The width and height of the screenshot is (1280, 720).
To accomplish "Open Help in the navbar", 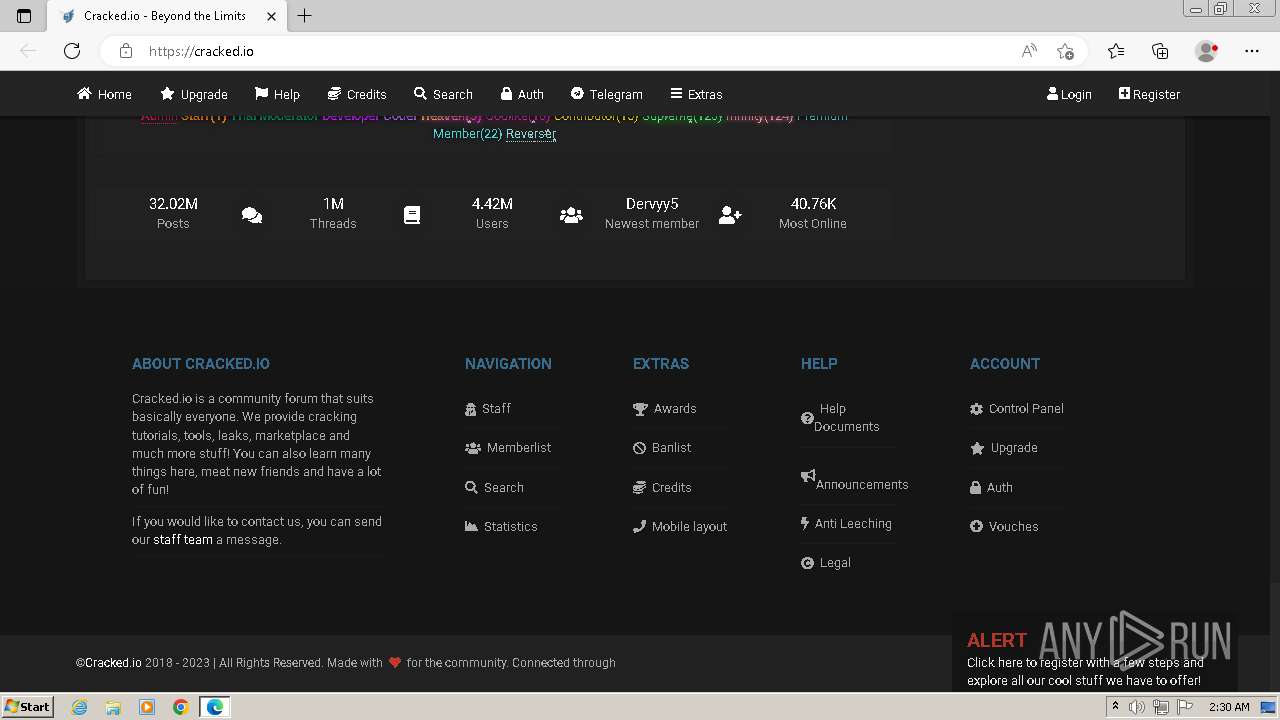I will tap(277, 94).
